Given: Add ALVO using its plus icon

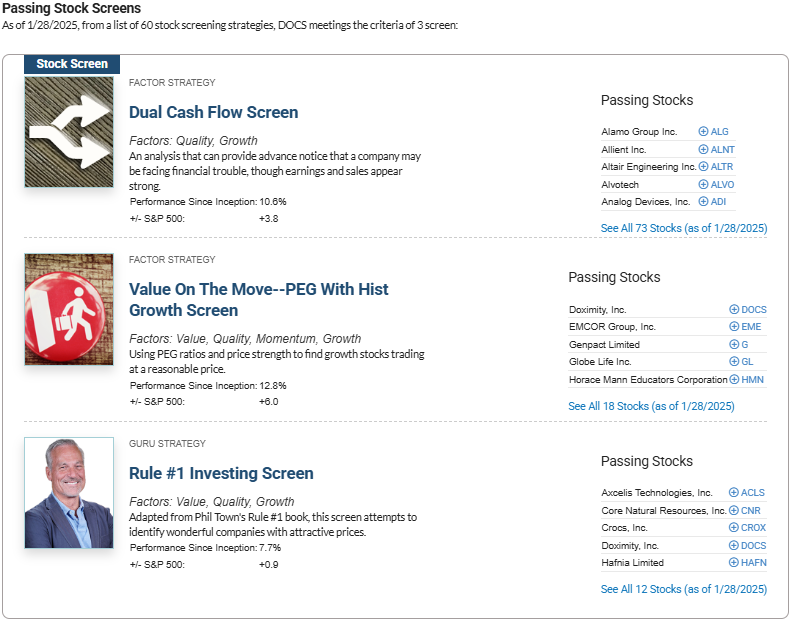Looking at the screenshot, I should tap(703, 185).
